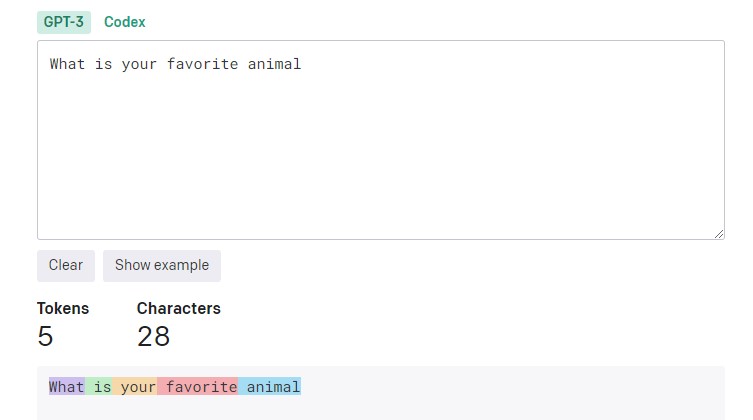Click the Tokens heading label

63,309
